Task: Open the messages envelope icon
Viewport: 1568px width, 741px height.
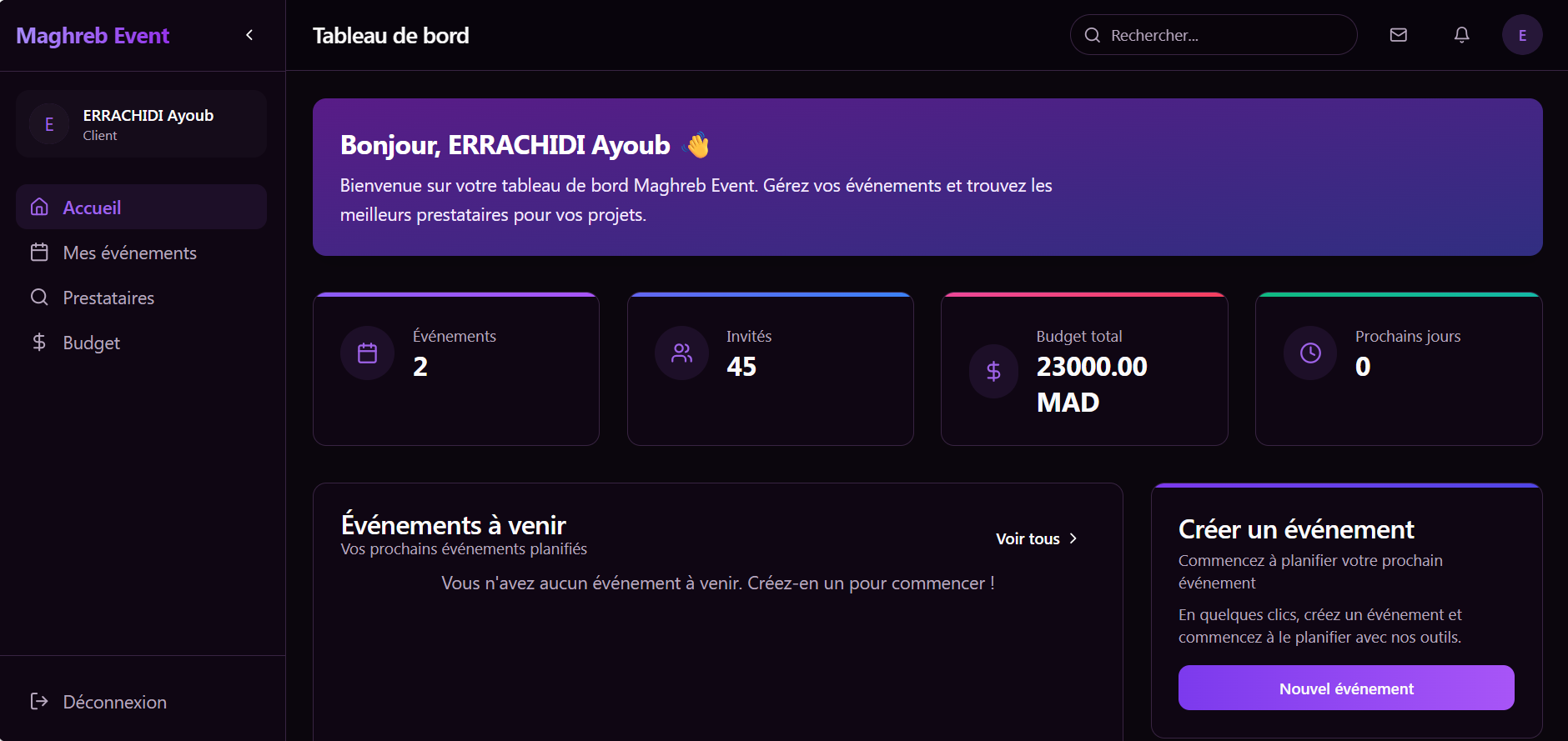Action: pos(1399,35)
